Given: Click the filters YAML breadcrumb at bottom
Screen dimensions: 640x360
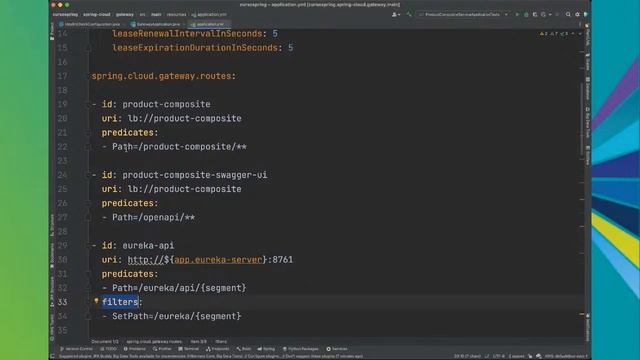Looking at the screenshot, I should coord(221,342).
